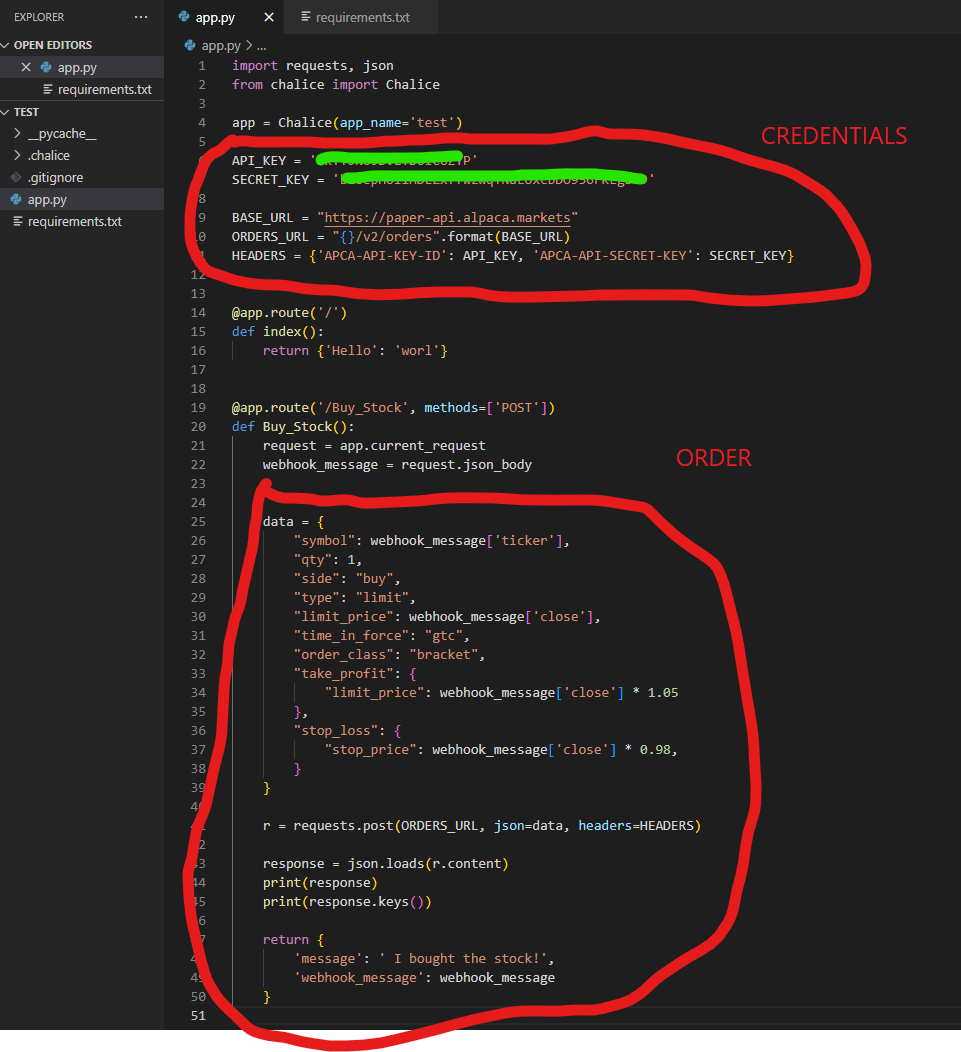Click Python icon on app.py editor tab

(183, 18)
